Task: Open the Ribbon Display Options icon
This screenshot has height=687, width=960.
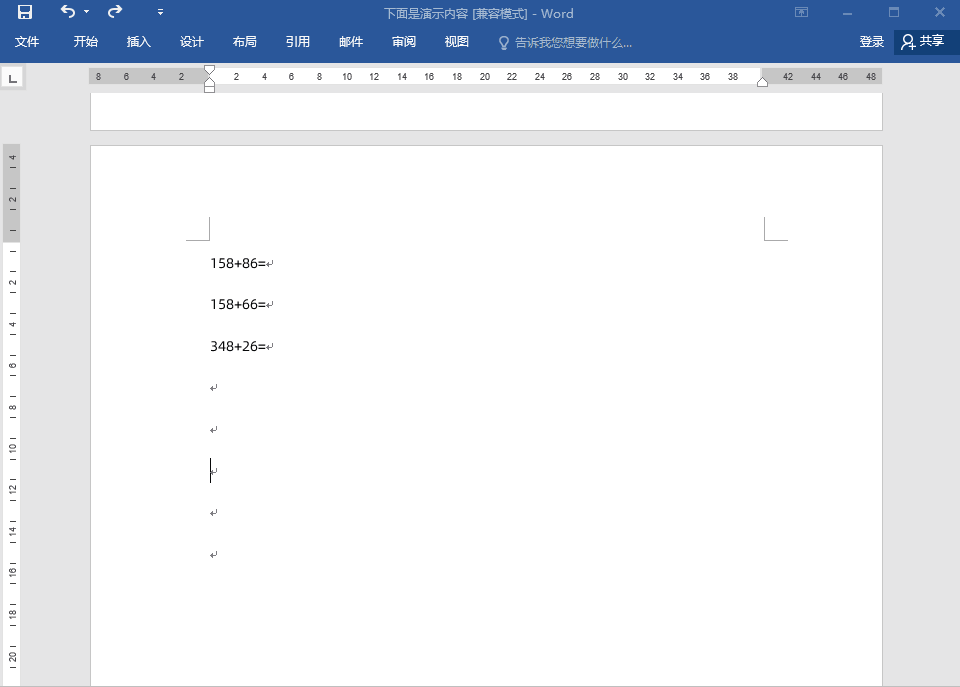Action: pyautogui.click(x=801, y=13)
